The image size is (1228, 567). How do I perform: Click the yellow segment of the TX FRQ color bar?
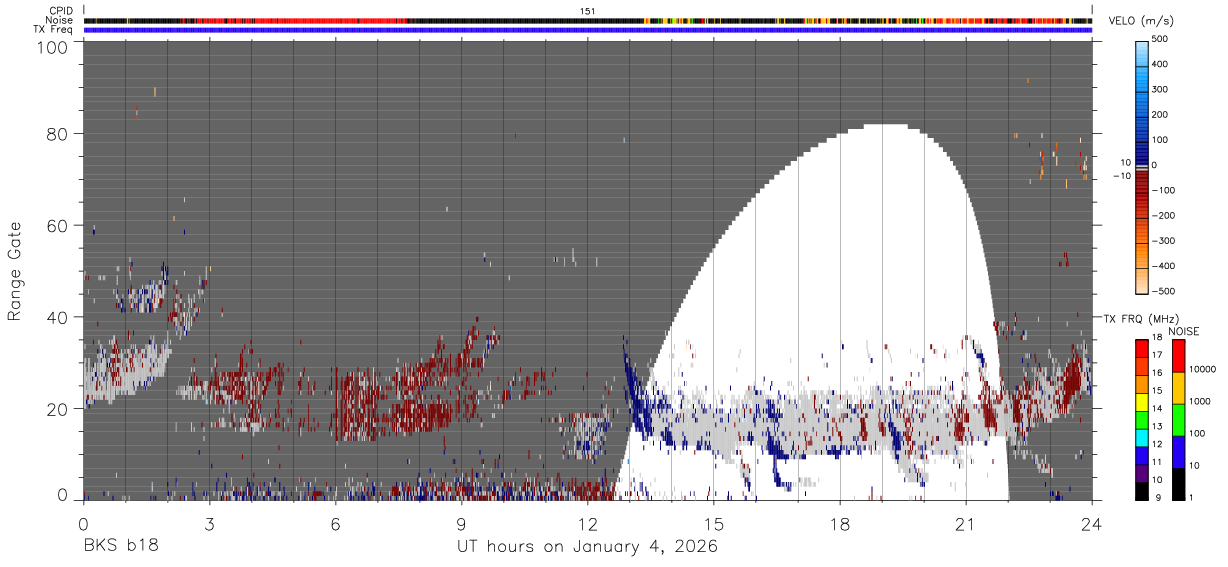(x=1142, y=401)
